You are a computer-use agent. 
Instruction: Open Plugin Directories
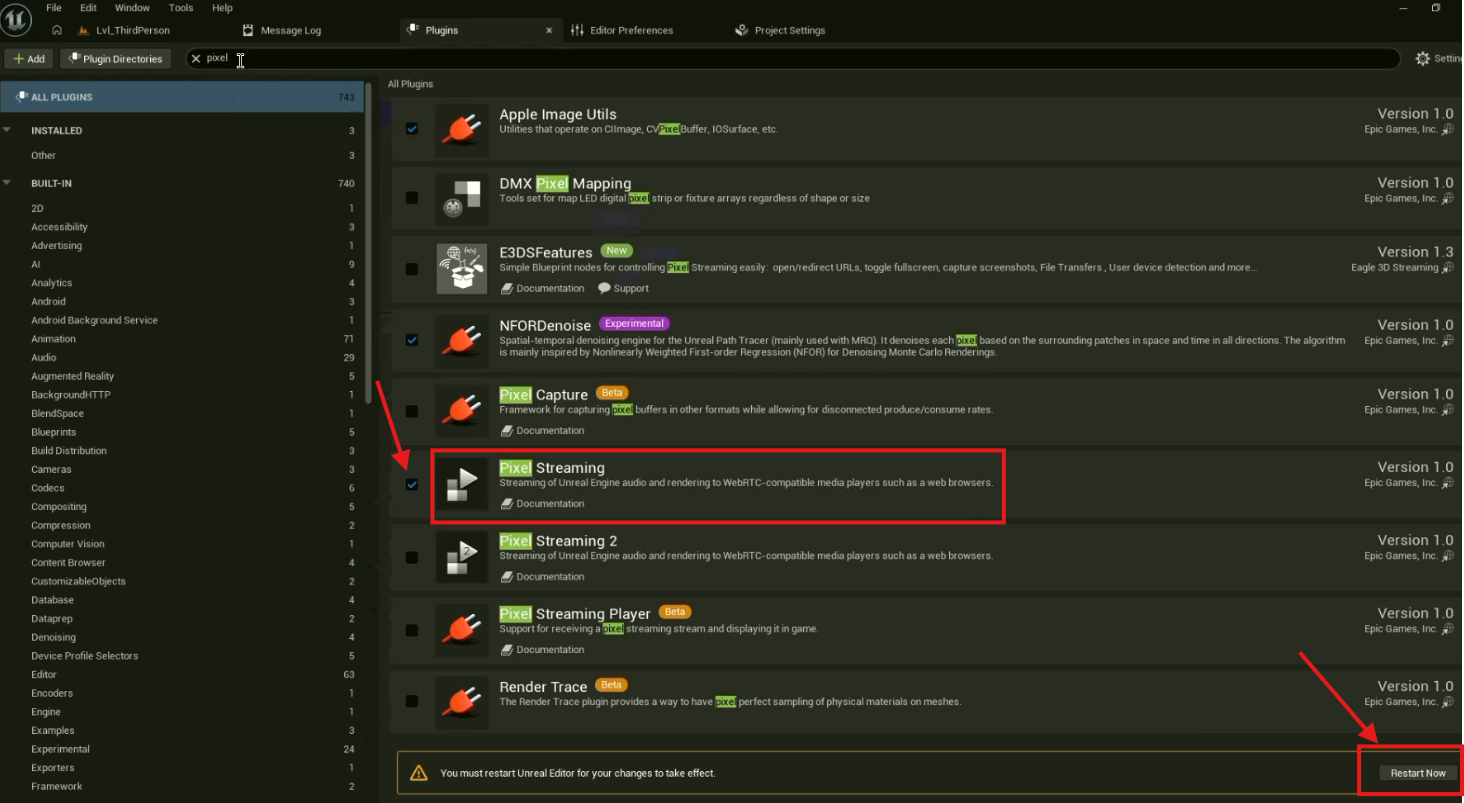[115, 59]
